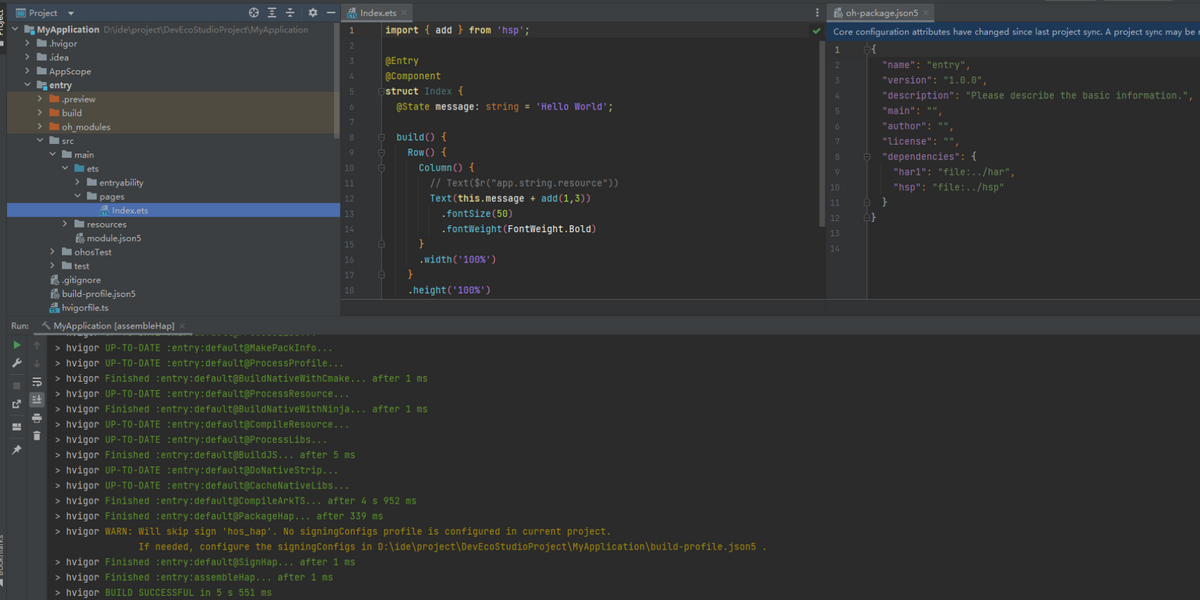Close the MyApplication [assembleHap] run tab
Image resolution: width=1200 pixels, height=600 pixels.
tap(182, 327)
